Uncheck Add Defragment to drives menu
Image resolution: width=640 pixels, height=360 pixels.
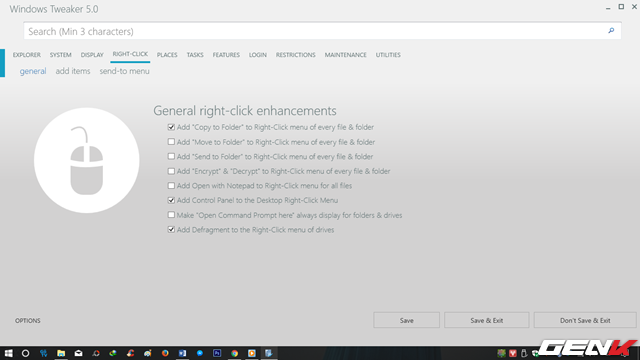point(171,229)
